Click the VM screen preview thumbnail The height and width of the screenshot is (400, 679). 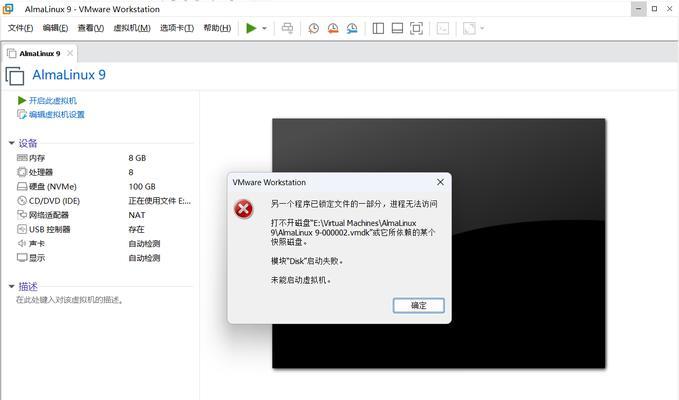click(439, 243)
